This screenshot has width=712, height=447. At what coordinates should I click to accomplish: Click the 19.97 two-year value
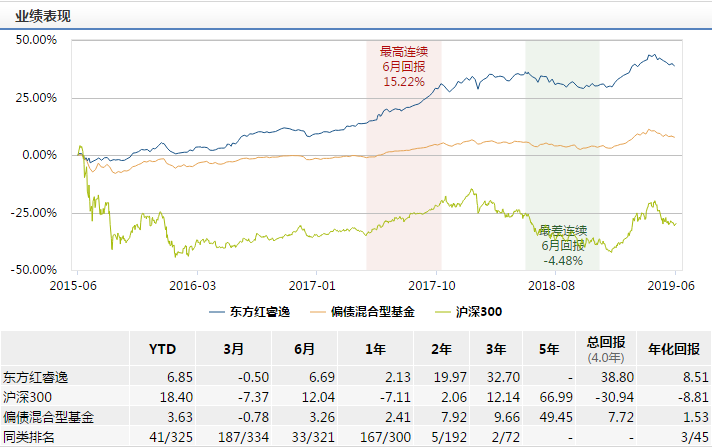450,377
